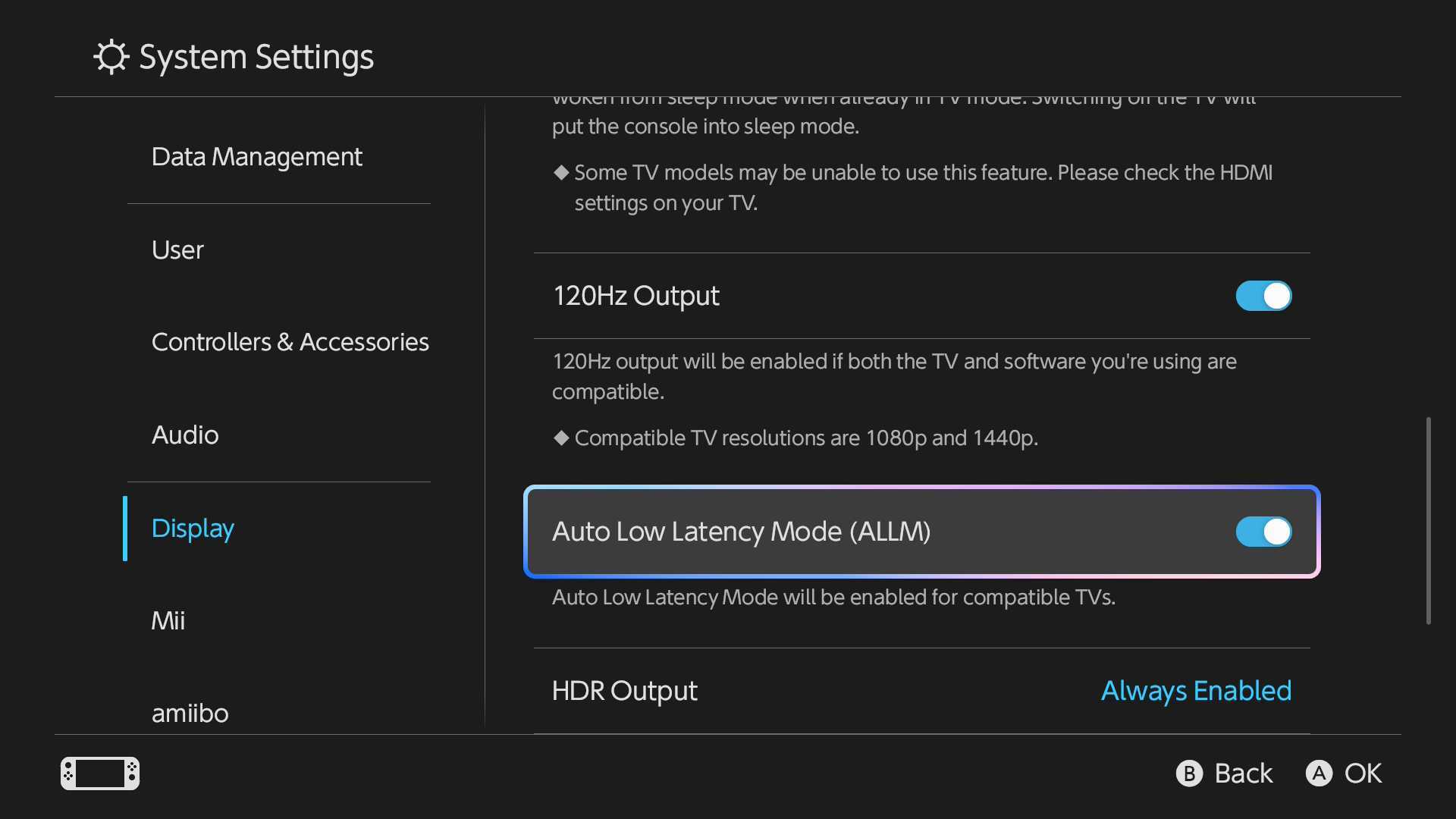Open the User settings section

177,250
